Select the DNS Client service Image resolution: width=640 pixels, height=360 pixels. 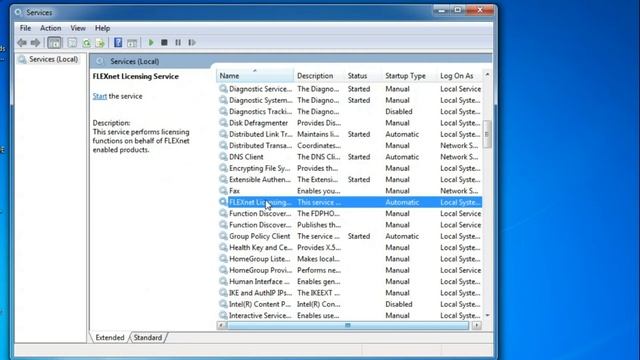pyautogui.click(x=350, y=157)
